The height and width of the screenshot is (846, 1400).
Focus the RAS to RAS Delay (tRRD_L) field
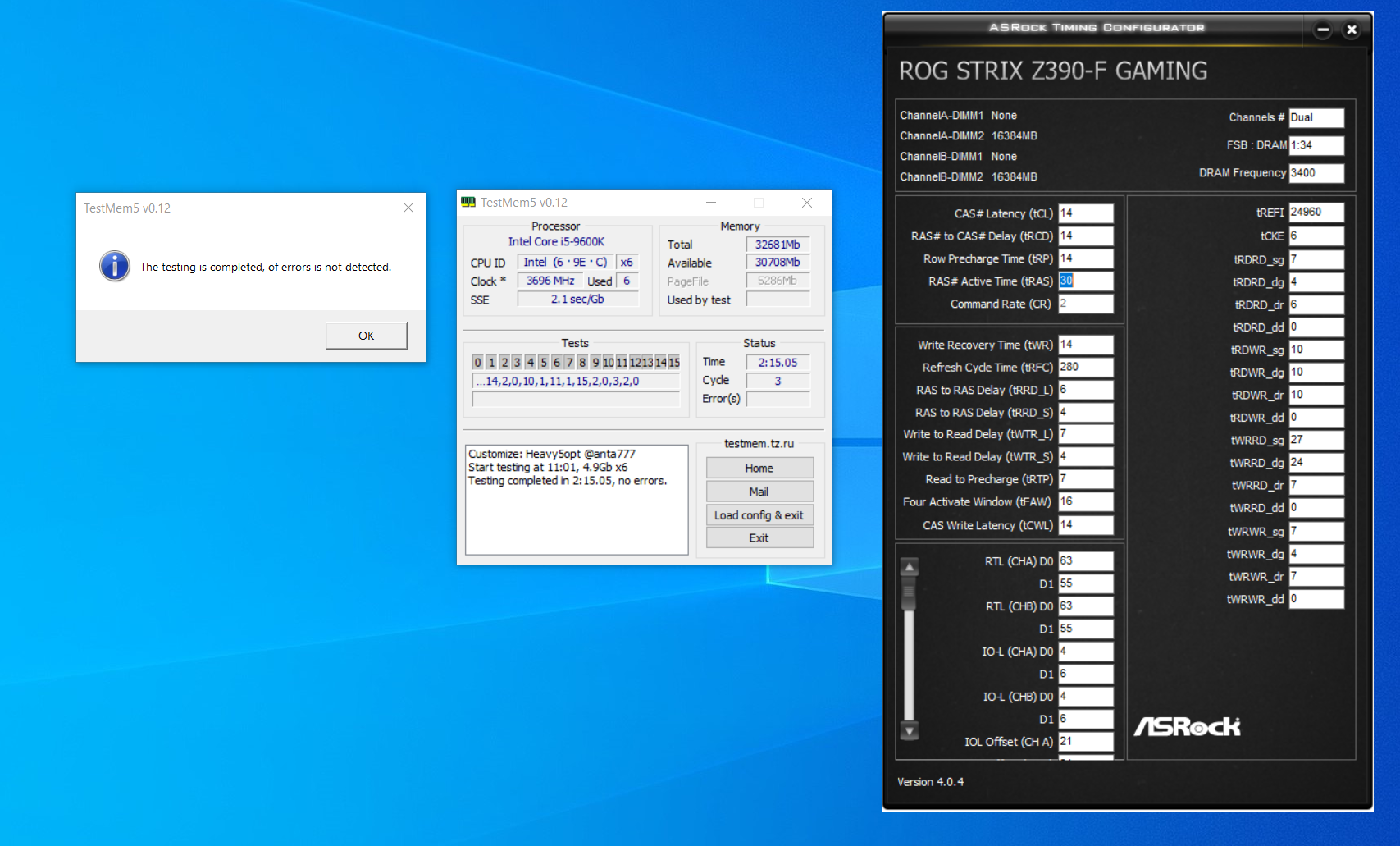pos(1086,390)
